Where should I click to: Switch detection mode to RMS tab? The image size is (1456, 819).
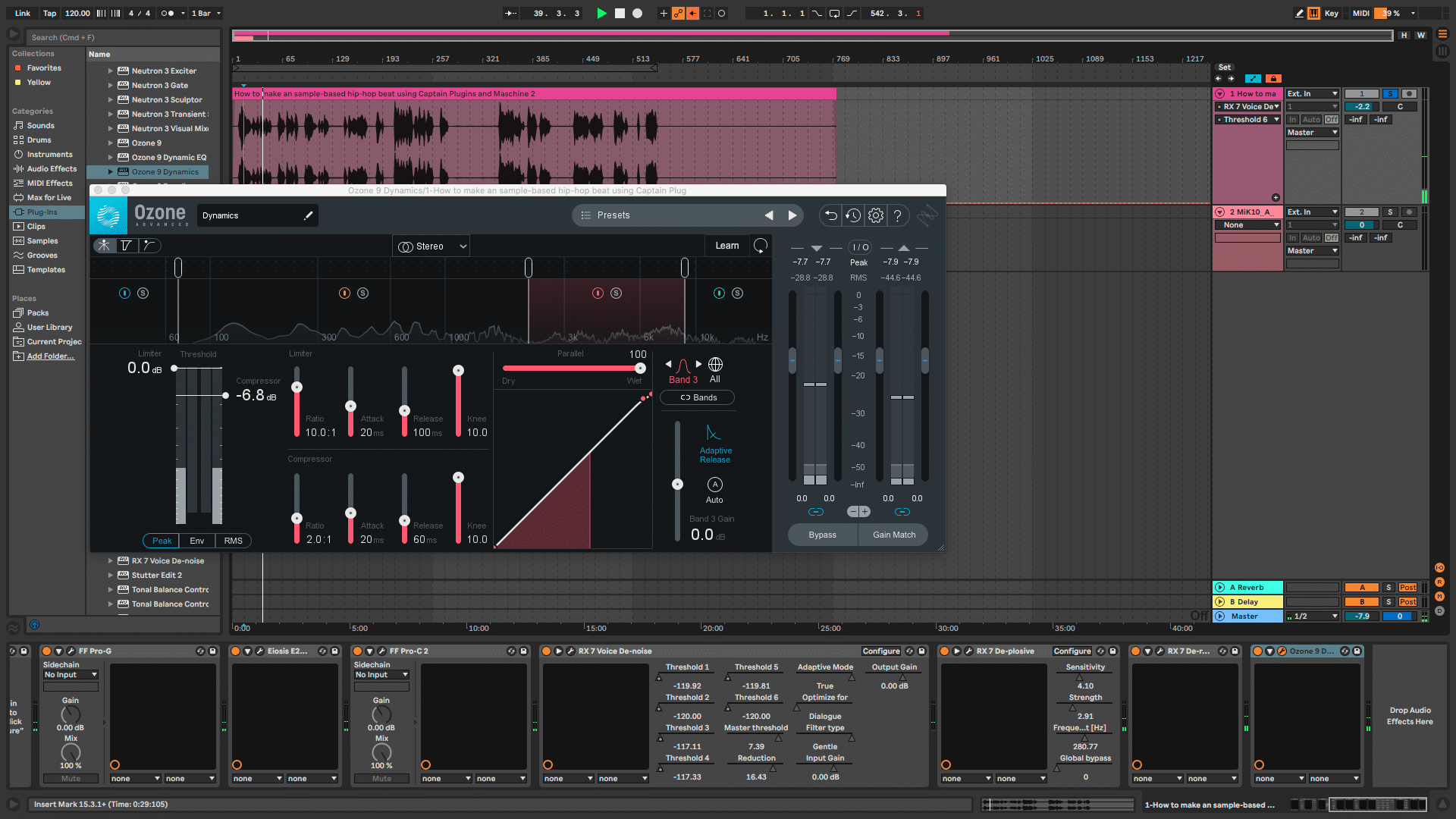234,541
